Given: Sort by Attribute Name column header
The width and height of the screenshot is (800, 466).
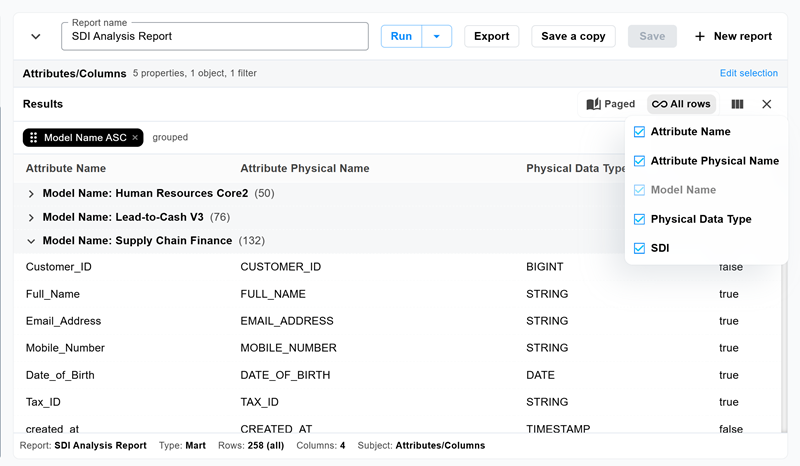Looking at the screenshot, I should pos(66,168).
